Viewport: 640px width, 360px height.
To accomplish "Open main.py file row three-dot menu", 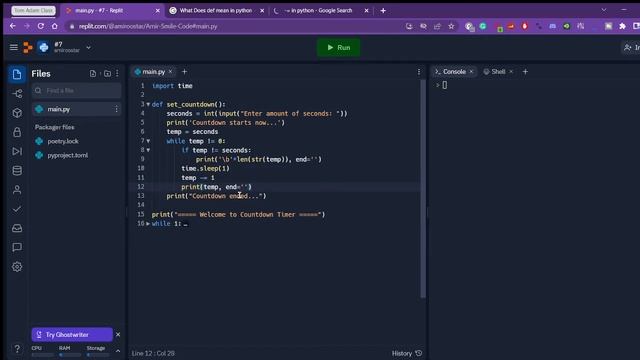I will (116, 109).
